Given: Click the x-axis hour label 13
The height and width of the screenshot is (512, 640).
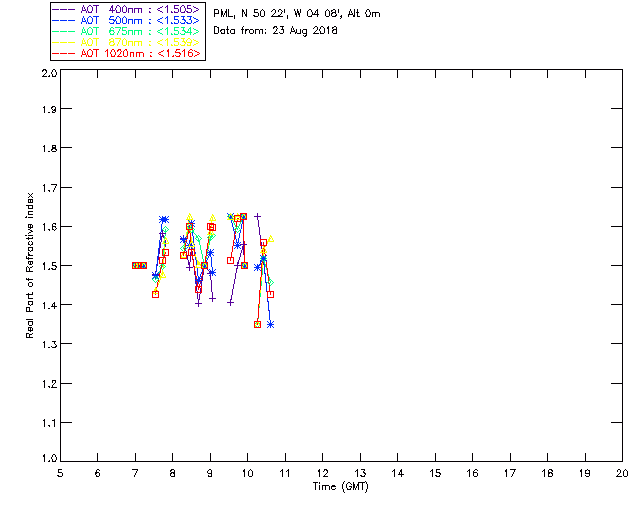Looking at the screenshot, I should tap(360, 473).
